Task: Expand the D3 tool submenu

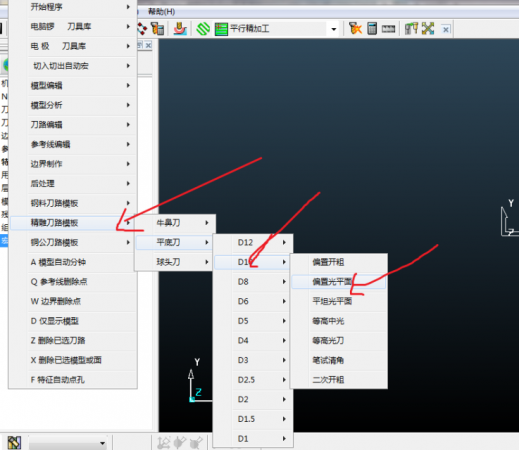Action: tap(253, 360)
